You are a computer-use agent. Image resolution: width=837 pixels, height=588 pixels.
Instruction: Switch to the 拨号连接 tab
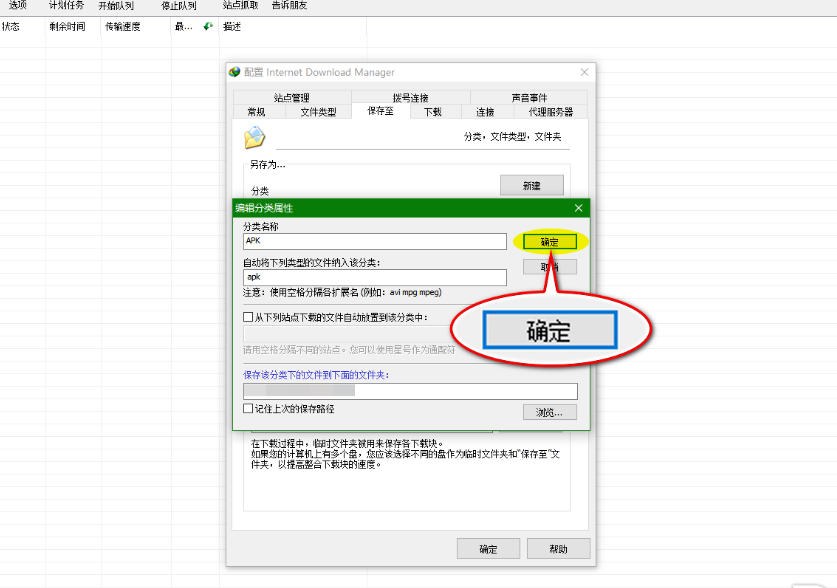(410, 97)
